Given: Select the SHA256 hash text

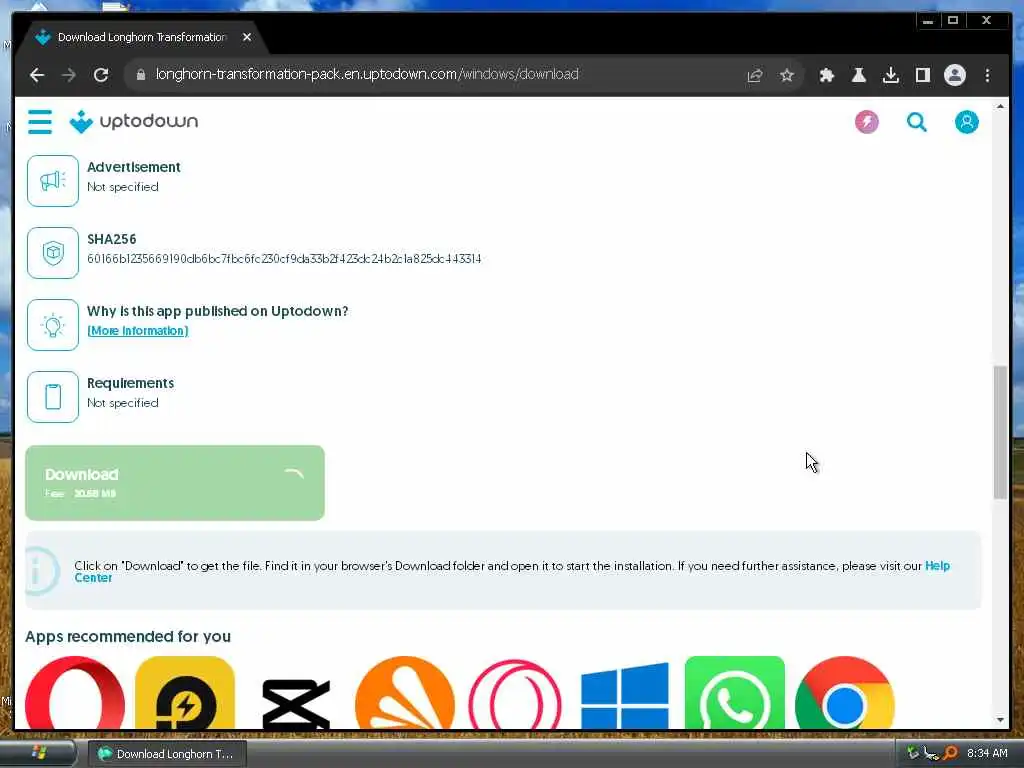Looking at the screenshot, I should click(x=284, y=259).
